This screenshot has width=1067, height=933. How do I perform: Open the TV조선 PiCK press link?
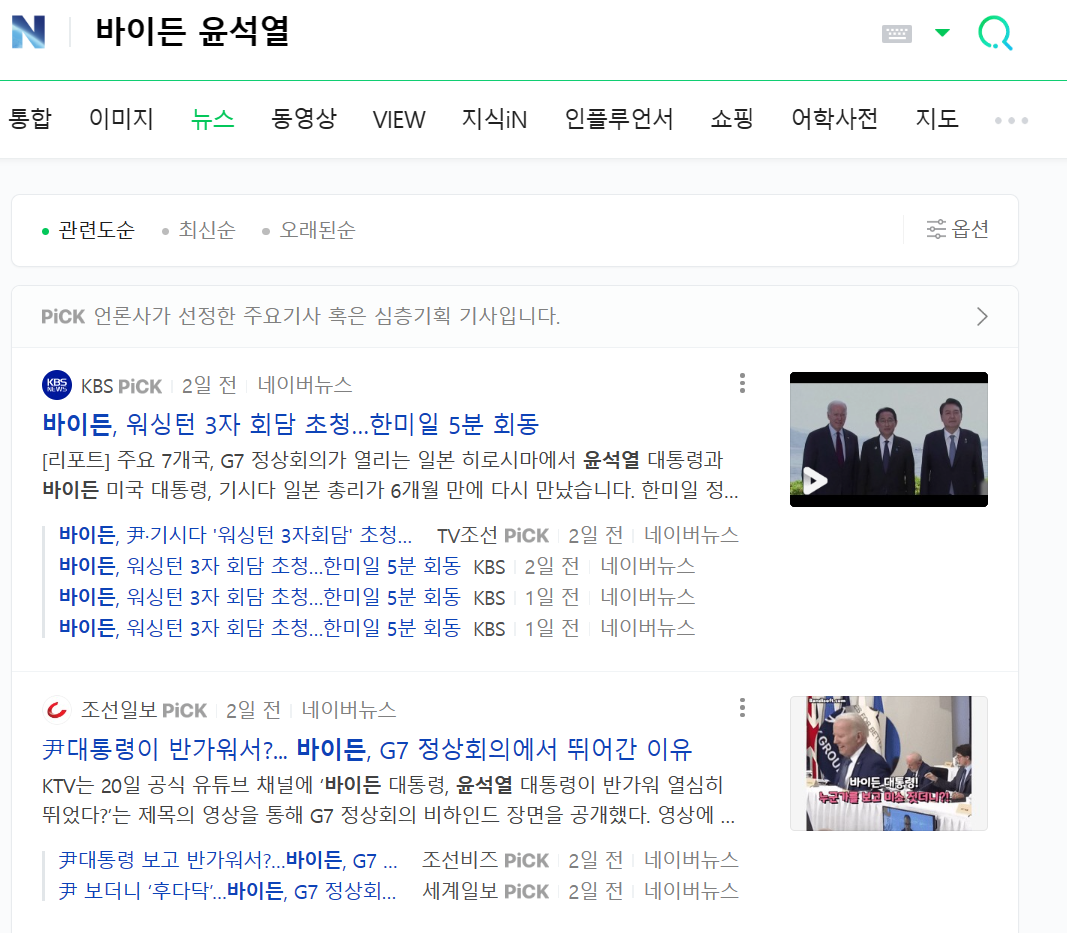pos(493,536)
